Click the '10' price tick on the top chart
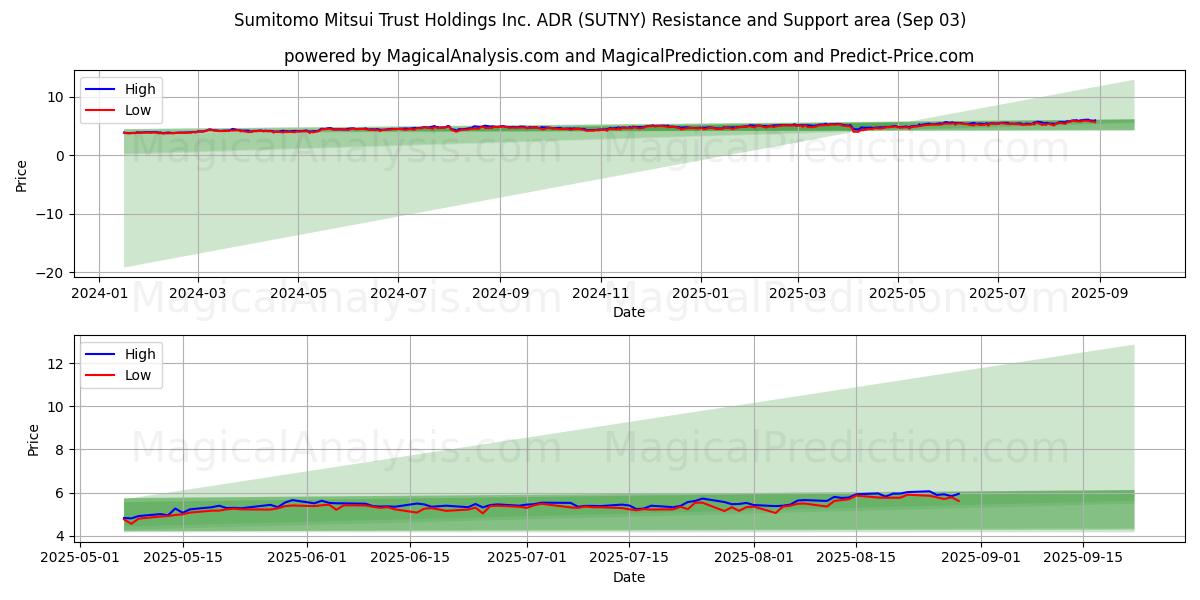Screen dimensions: 1200x600 click(58, 98)
